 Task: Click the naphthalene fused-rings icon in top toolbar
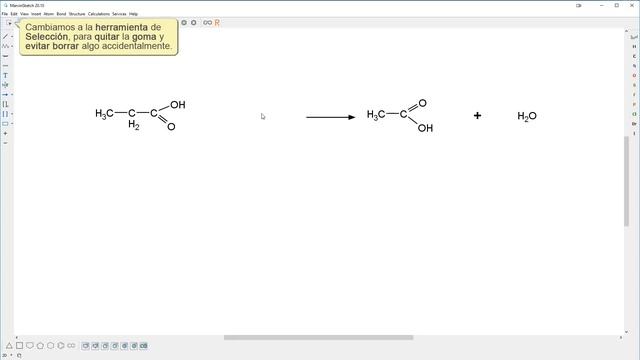click(207, 23)
